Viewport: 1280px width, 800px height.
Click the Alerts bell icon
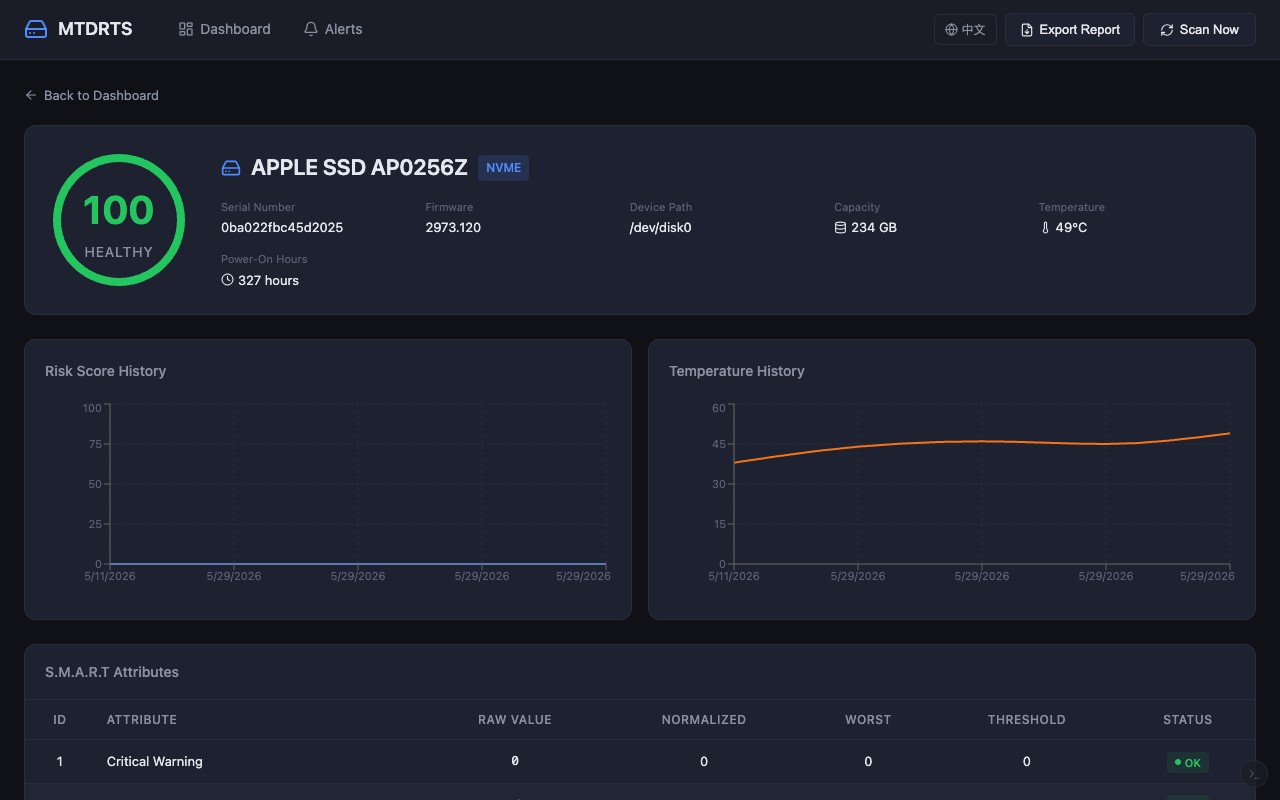point(311,29)
